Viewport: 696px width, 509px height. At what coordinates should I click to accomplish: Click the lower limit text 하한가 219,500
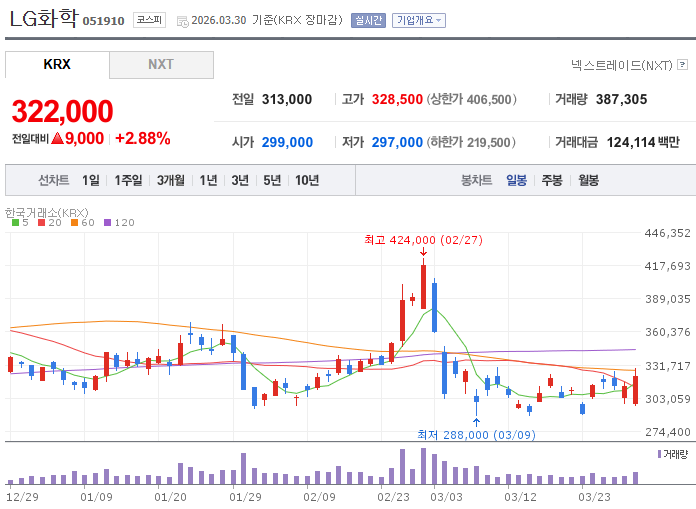(471, 142)
